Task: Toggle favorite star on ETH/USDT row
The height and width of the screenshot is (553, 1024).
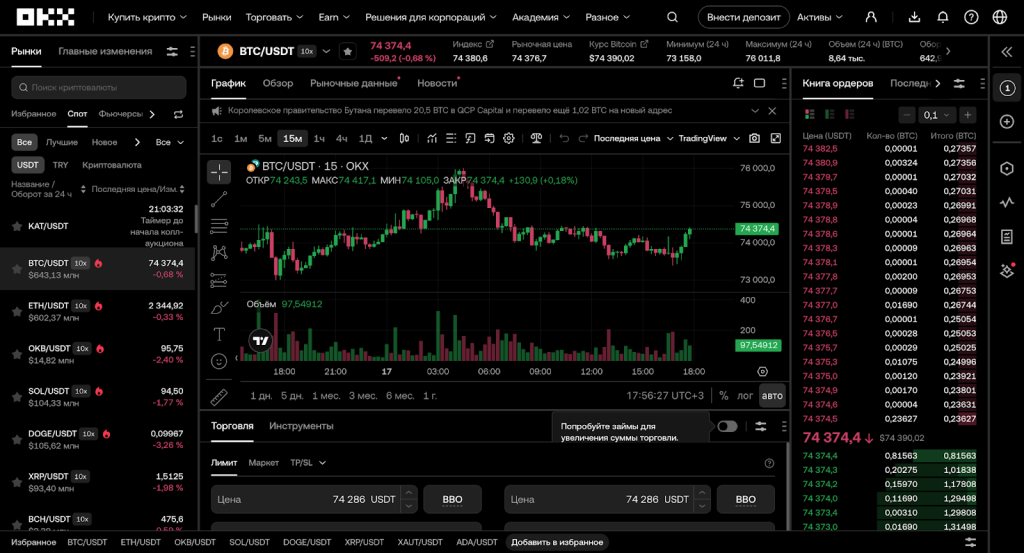Action: tap(17, 311)
